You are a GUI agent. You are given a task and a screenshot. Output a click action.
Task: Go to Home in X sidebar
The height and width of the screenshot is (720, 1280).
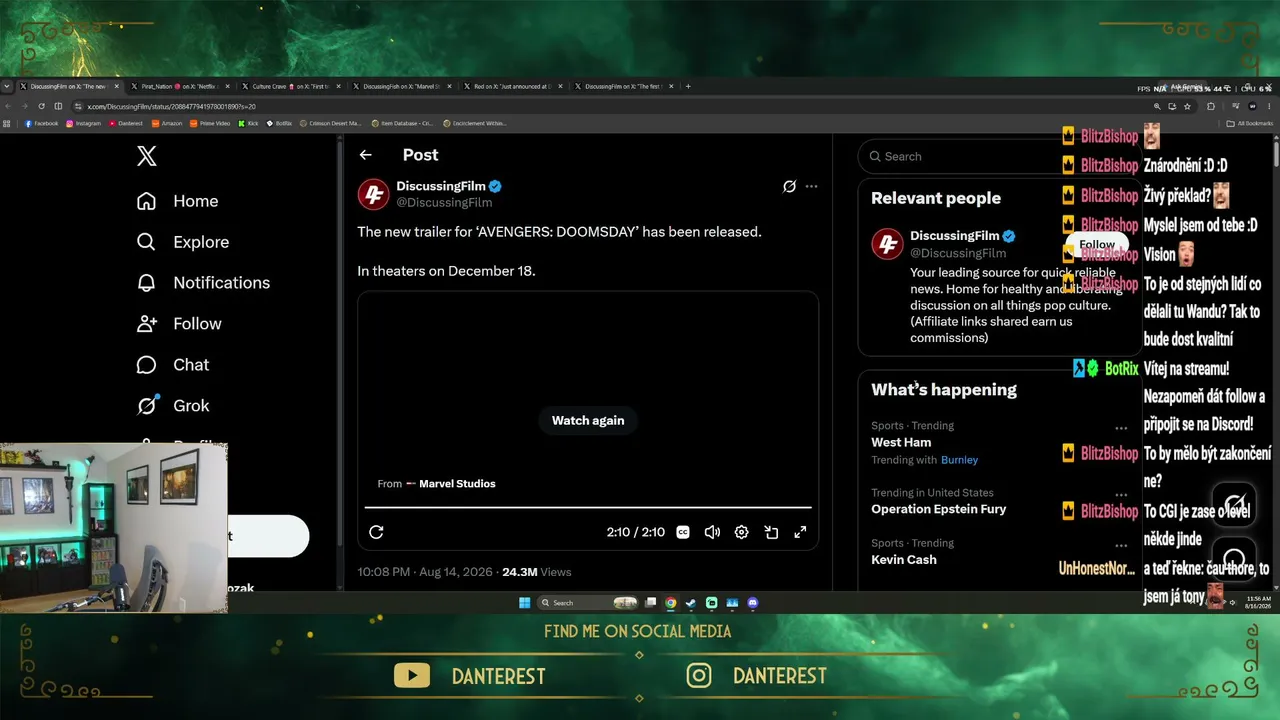click(178, 201)
